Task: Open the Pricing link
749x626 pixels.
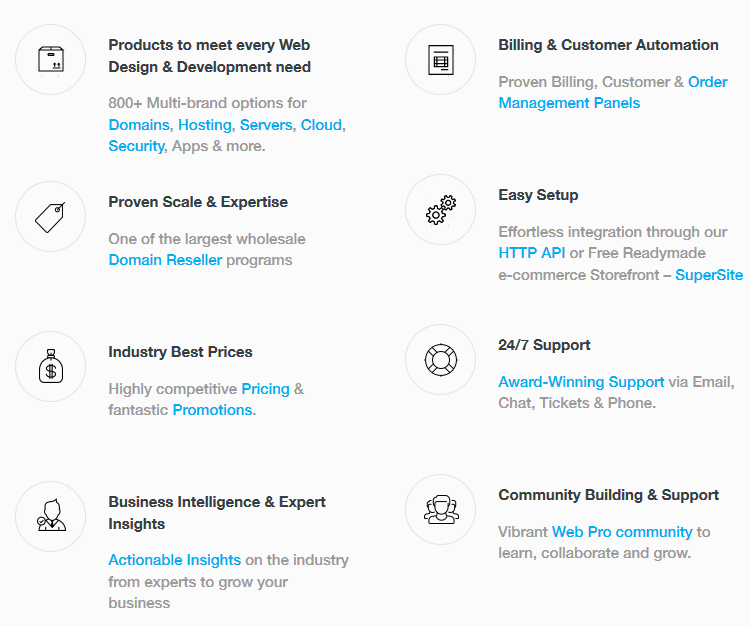Action: 266,389
